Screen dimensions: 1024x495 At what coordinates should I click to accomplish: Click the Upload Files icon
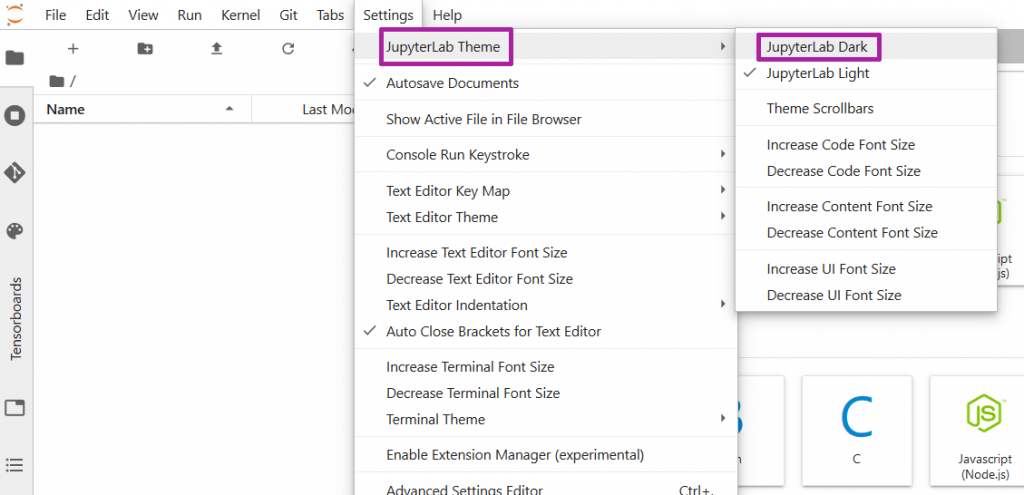point(217,48)
